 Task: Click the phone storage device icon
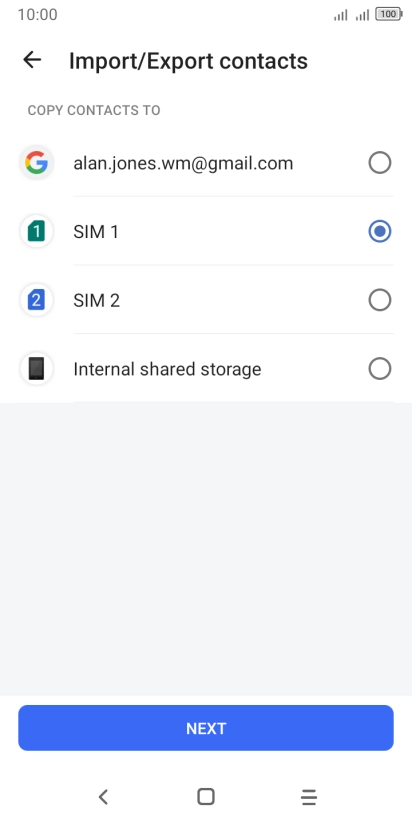pyautogui.click(x=36, y=368)
